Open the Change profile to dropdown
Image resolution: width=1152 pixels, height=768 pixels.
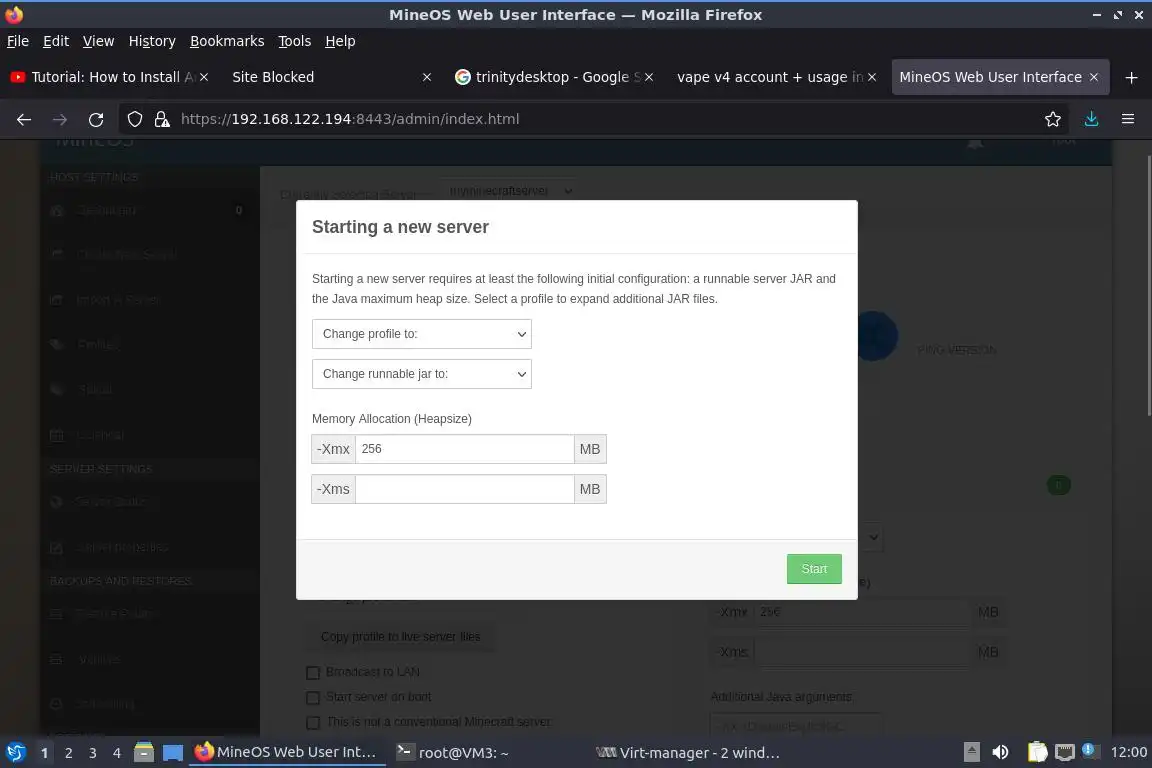[421, 334]
